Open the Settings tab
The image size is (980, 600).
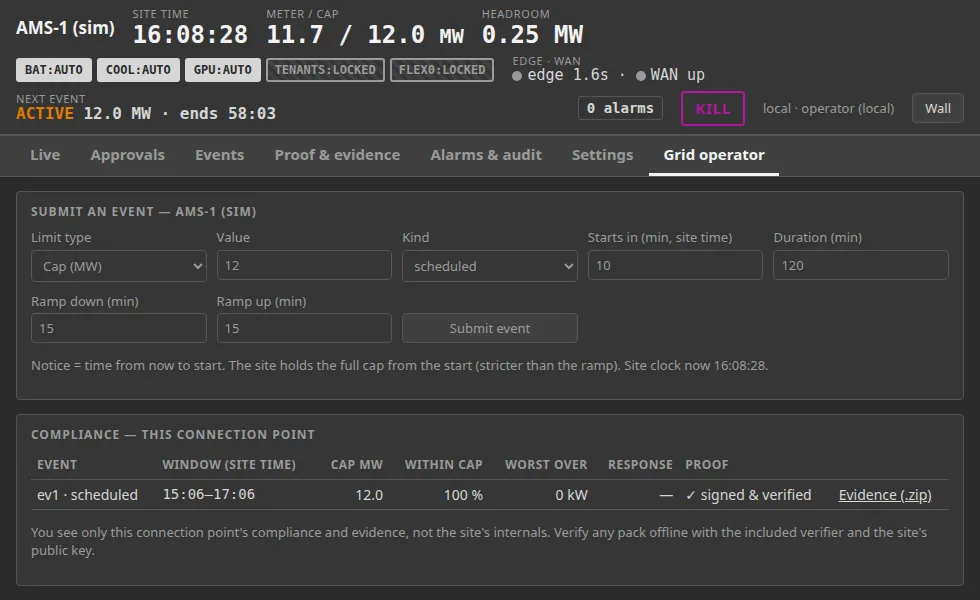click(x=602, y=155)
